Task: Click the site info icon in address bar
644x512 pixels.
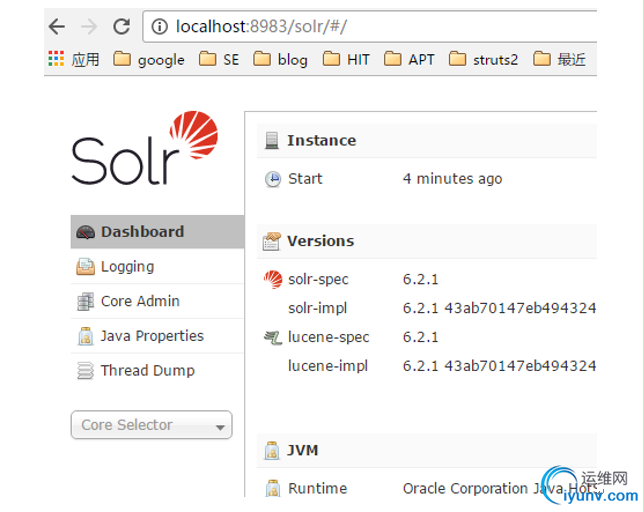Action: click(x=160, y=27)
